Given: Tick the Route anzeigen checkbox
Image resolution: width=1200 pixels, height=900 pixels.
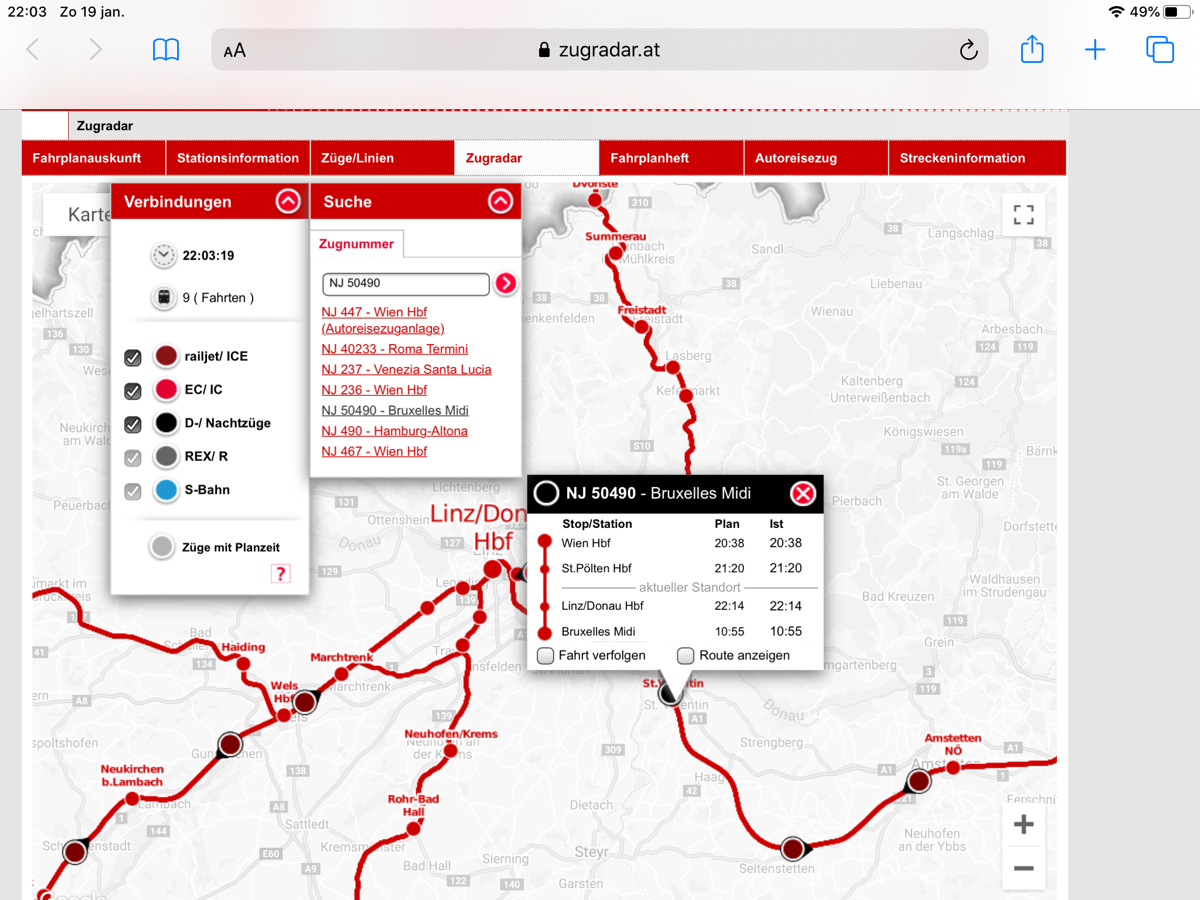Looking at the screenshot, I should click(x=685, y=656).
